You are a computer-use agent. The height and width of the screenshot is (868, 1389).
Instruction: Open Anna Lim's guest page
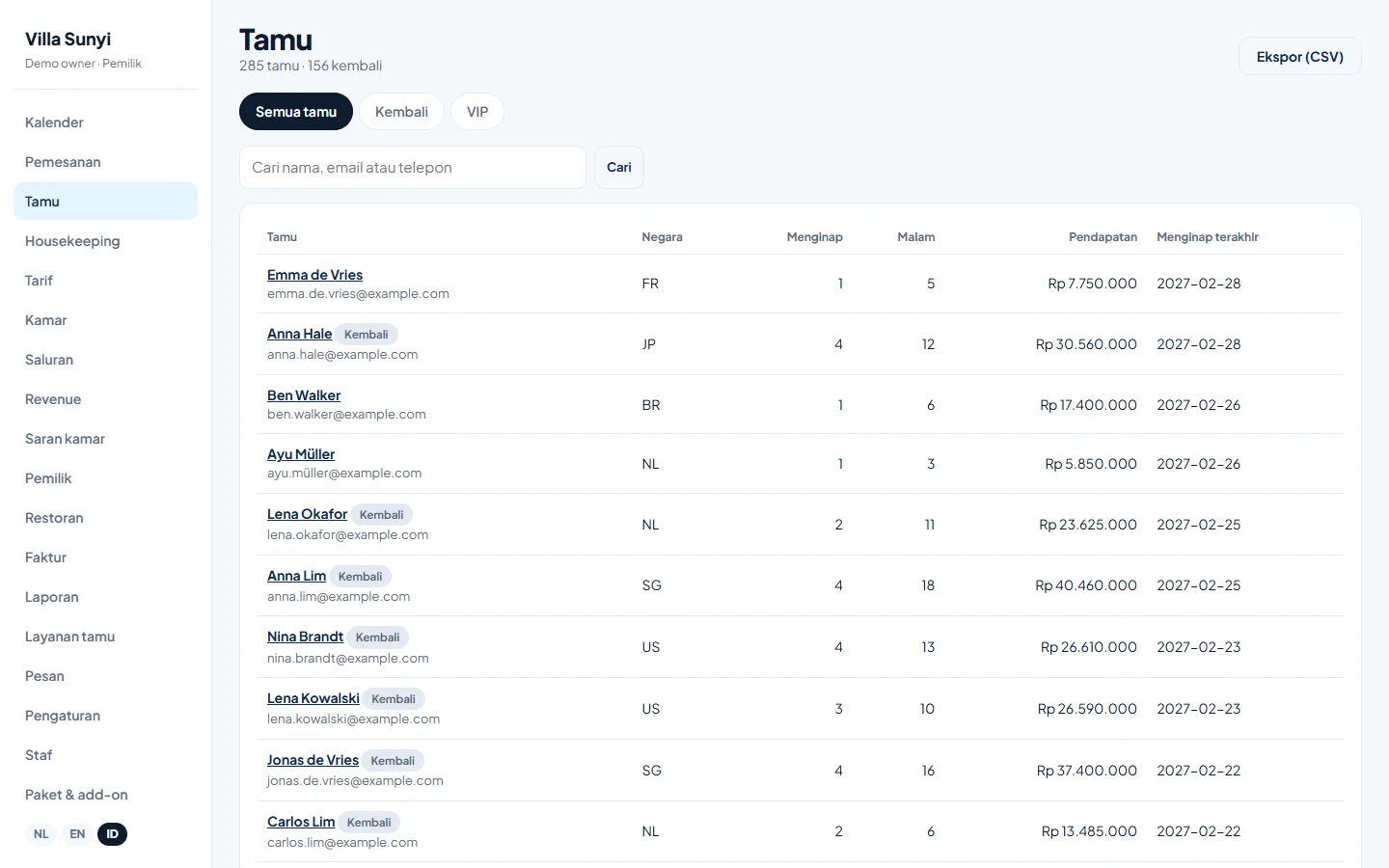pyautogui.click(x=296, y=576)
